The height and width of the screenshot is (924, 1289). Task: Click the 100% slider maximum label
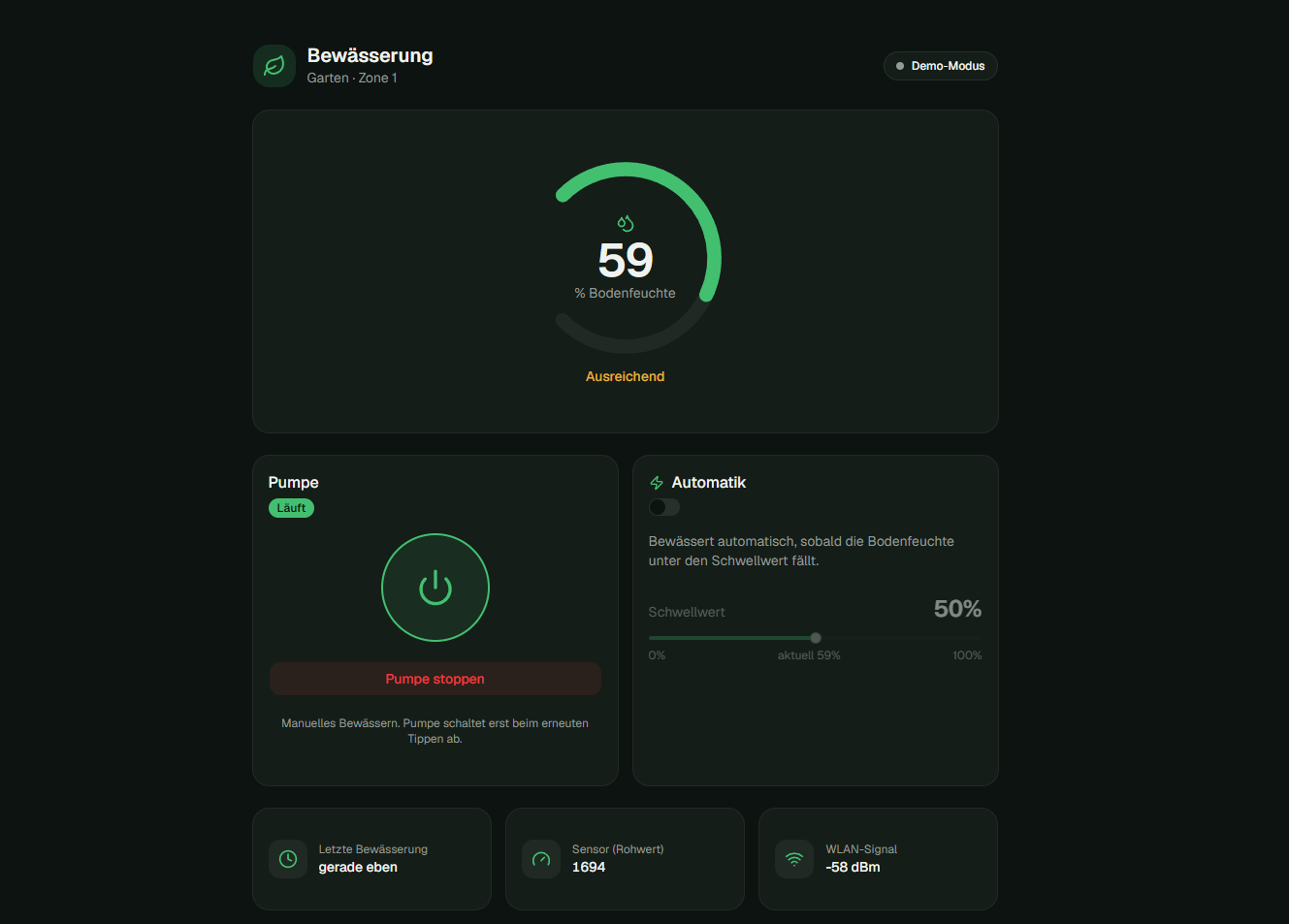(x=967, y=655)
